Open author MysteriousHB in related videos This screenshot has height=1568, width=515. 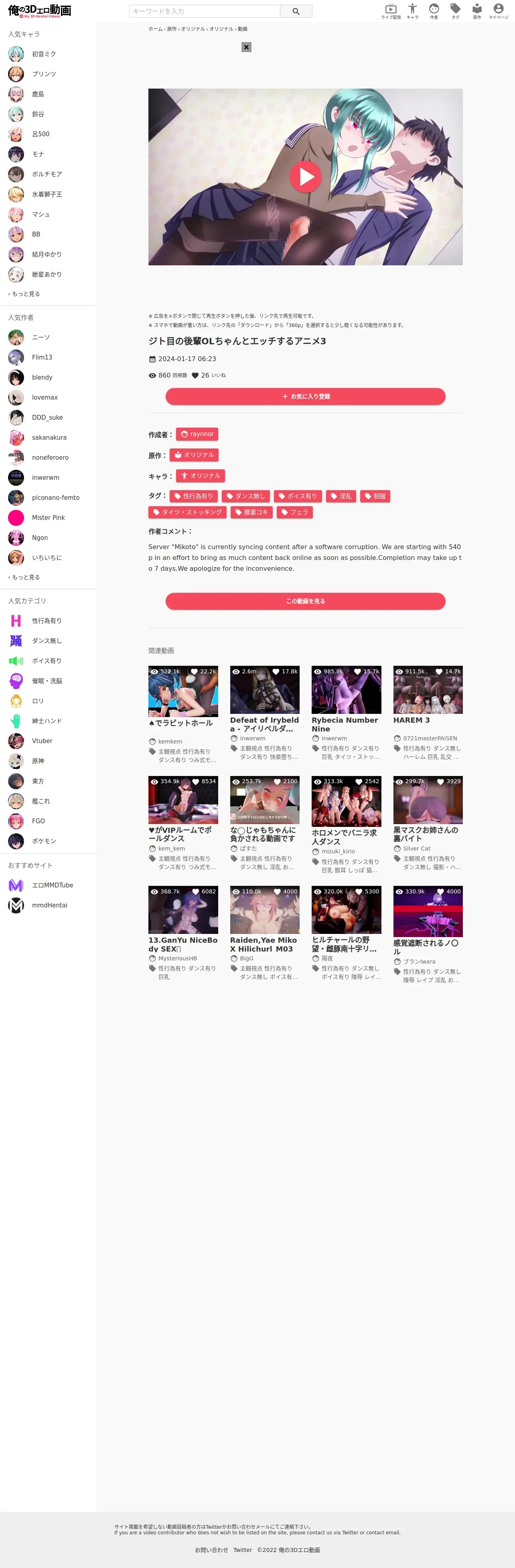pos(177,959)
